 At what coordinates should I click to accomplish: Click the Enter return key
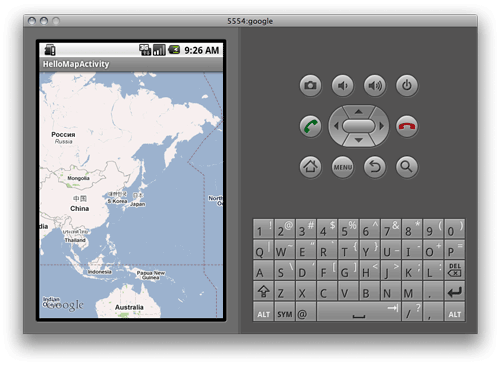[x=454, y=291]
